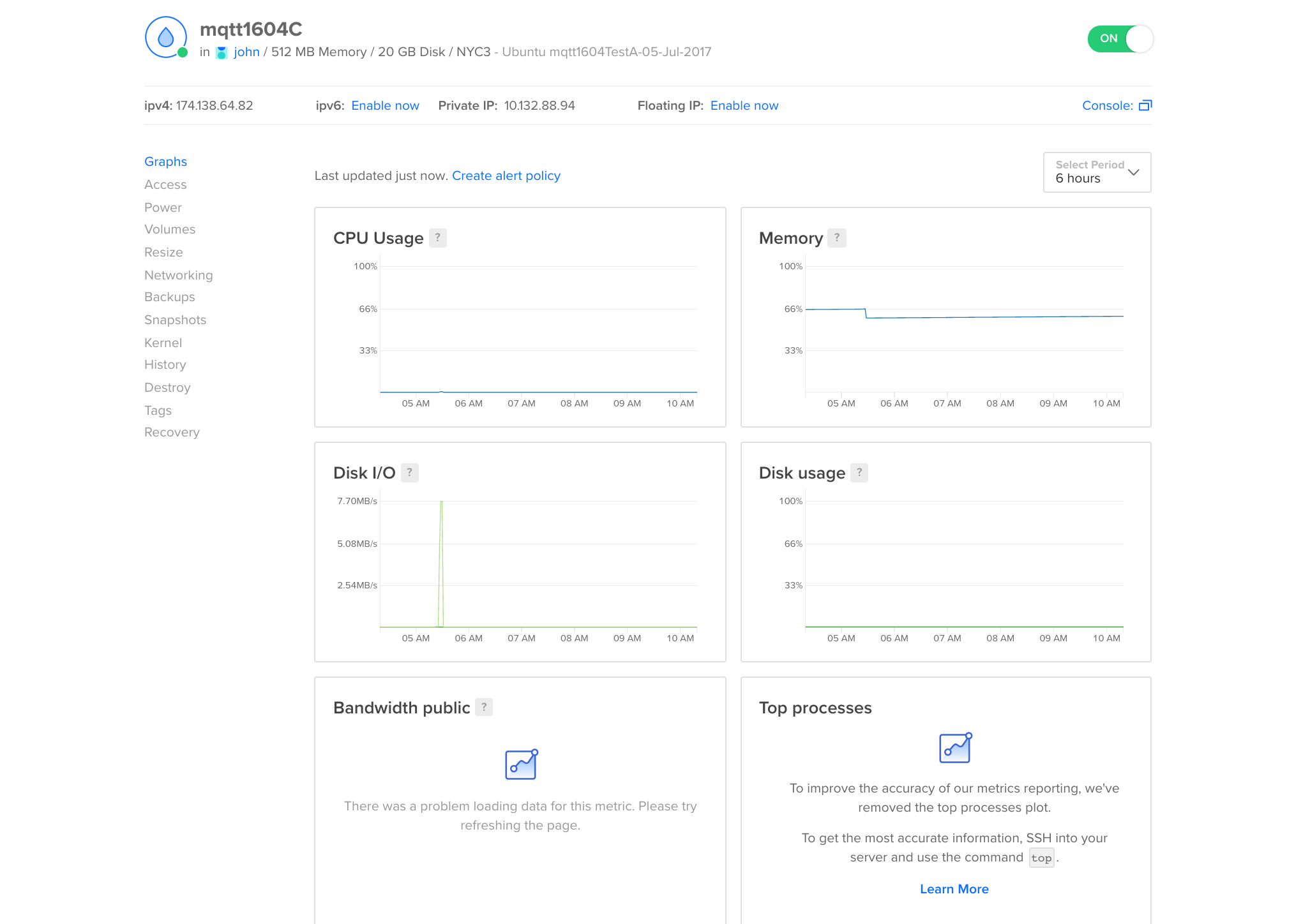
Task: Click the Console link
Action: (1108, 105)
